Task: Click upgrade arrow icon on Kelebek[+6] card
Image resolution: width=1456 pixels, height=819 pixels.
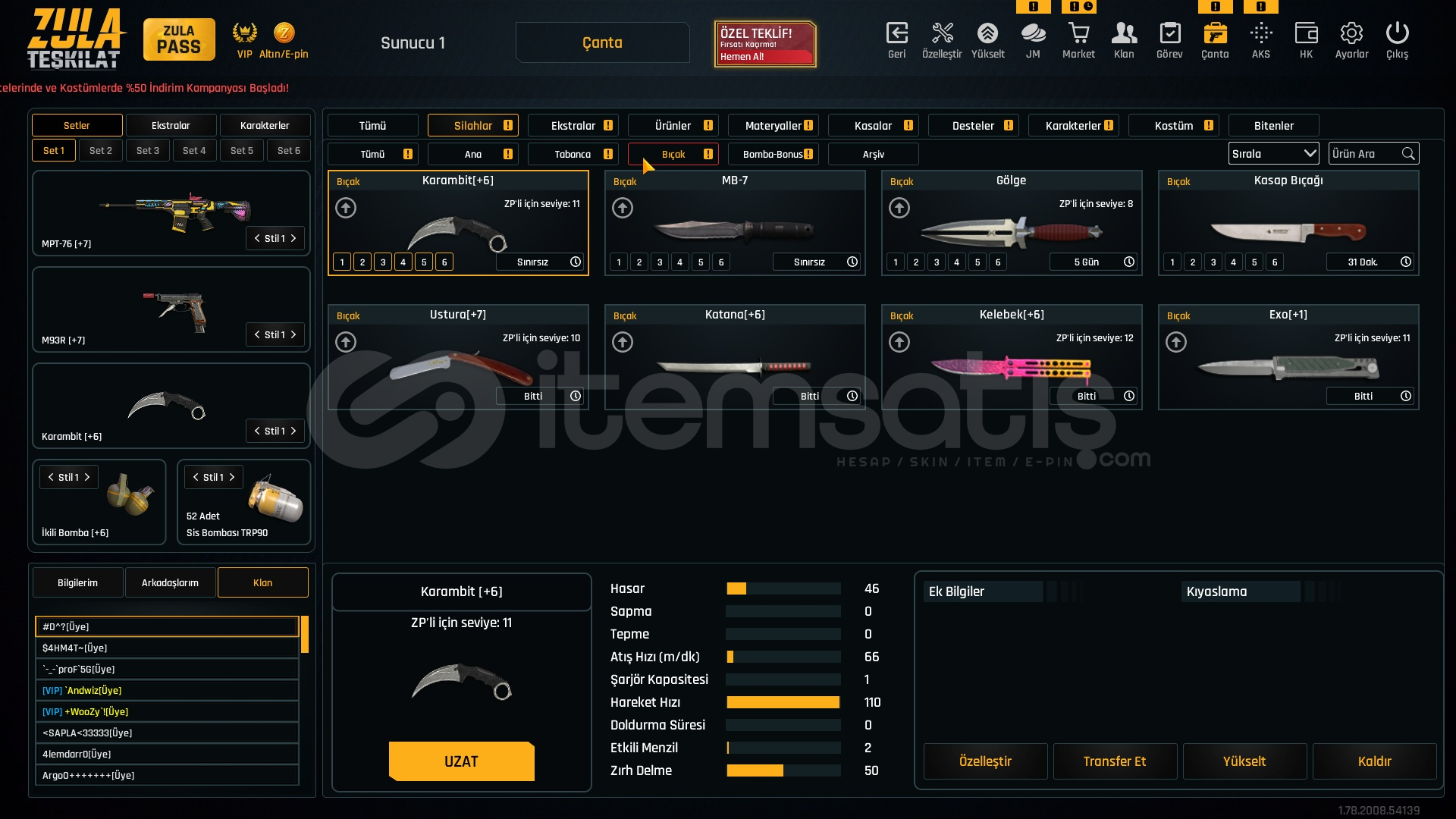Action: pyautogui.click(x=899, y=342)
